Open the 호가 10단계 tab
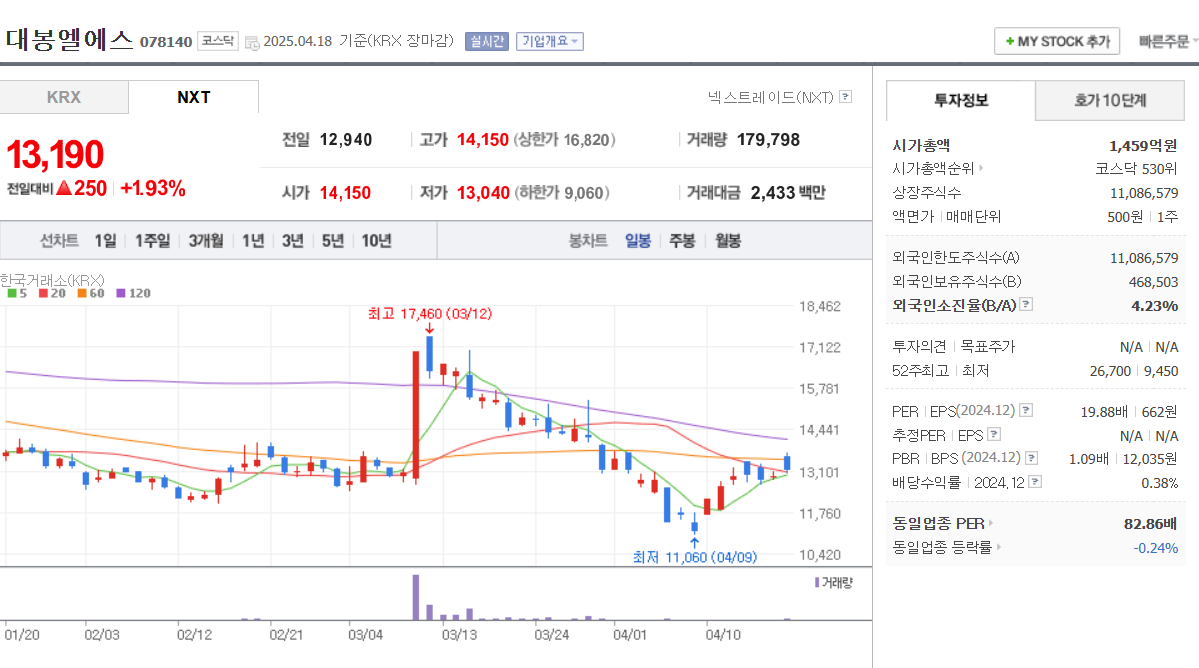 (1109, 101)
